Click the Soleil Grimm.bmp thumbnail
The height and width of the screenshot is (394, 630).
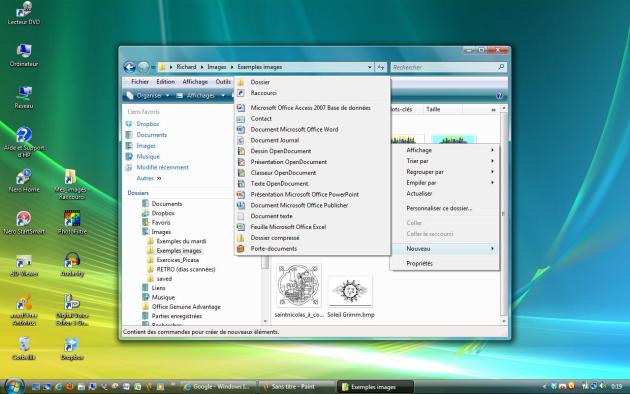(x=350, y=291)
